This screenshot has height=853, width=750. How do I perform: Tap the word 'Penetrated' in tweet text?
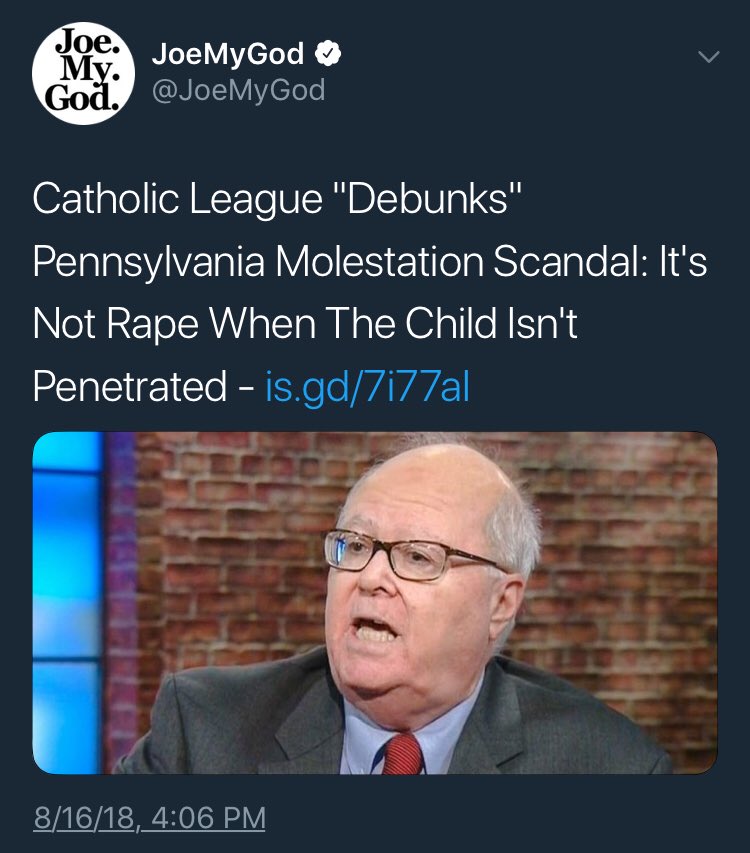(x=129, y=387)
